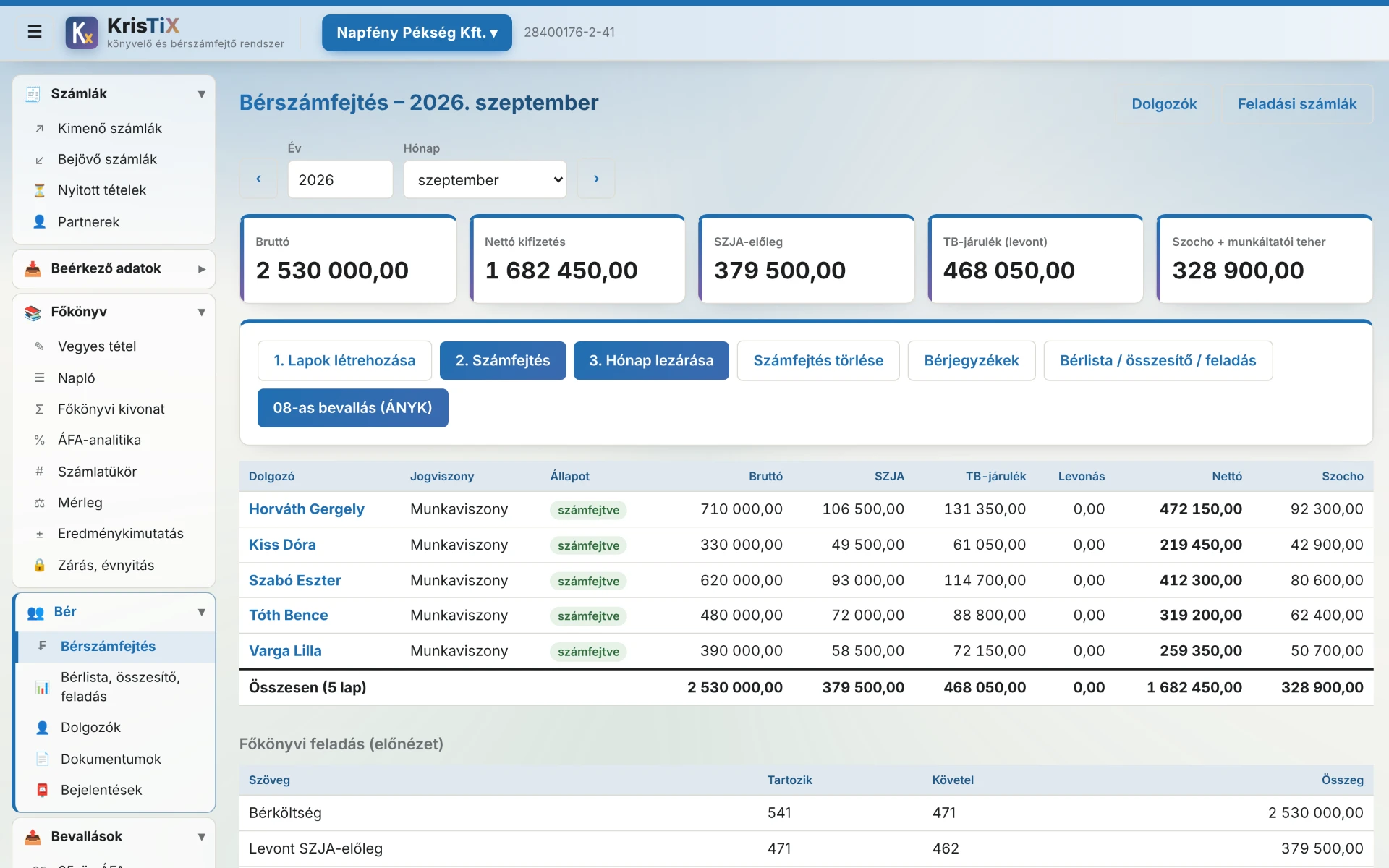Click the Bér people icon
Screen dimensions: 1389x868
point(35,613)
